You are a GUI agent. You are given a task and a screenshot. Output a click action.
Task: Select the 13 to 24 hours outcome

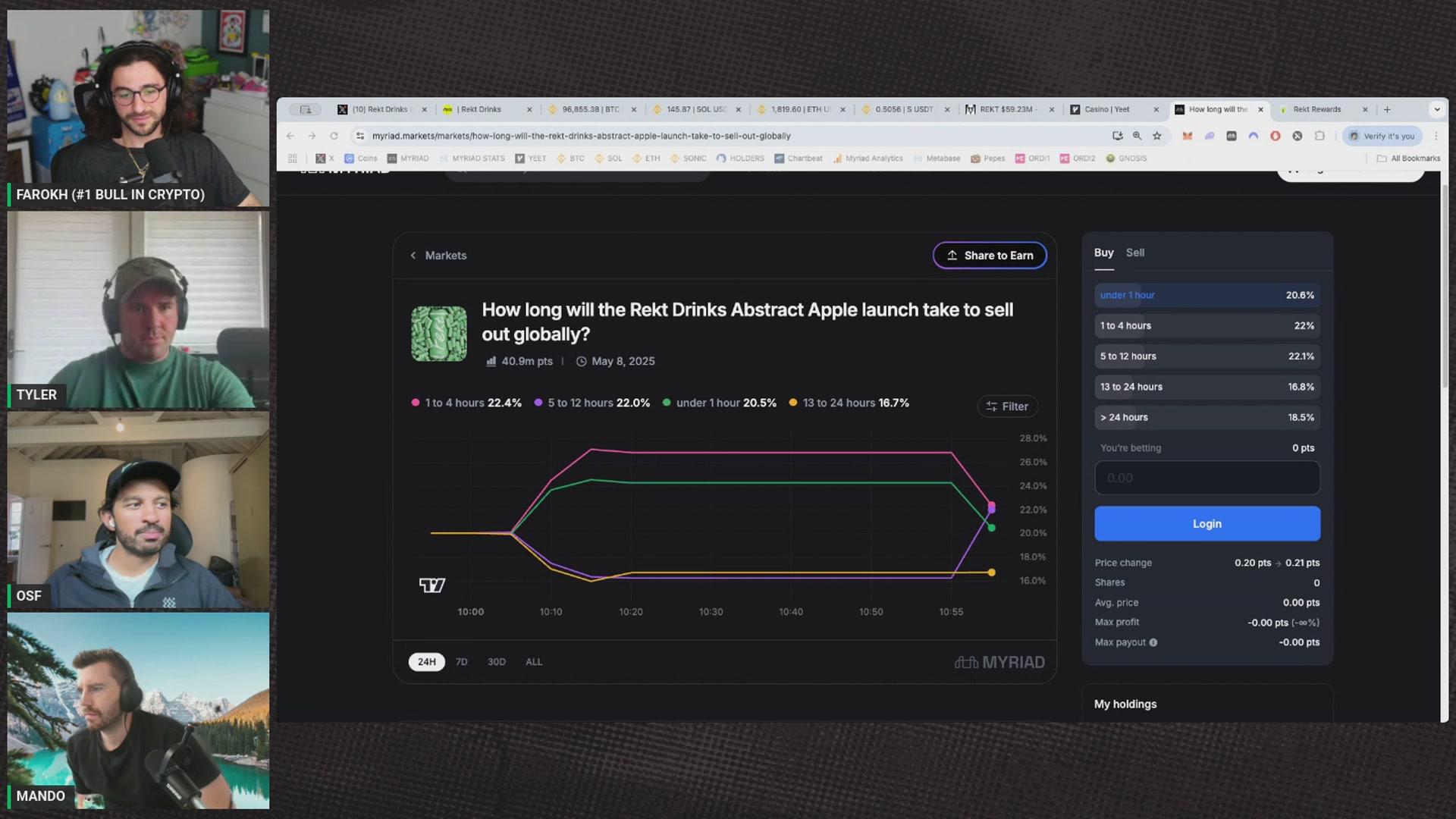[1207, 387]
